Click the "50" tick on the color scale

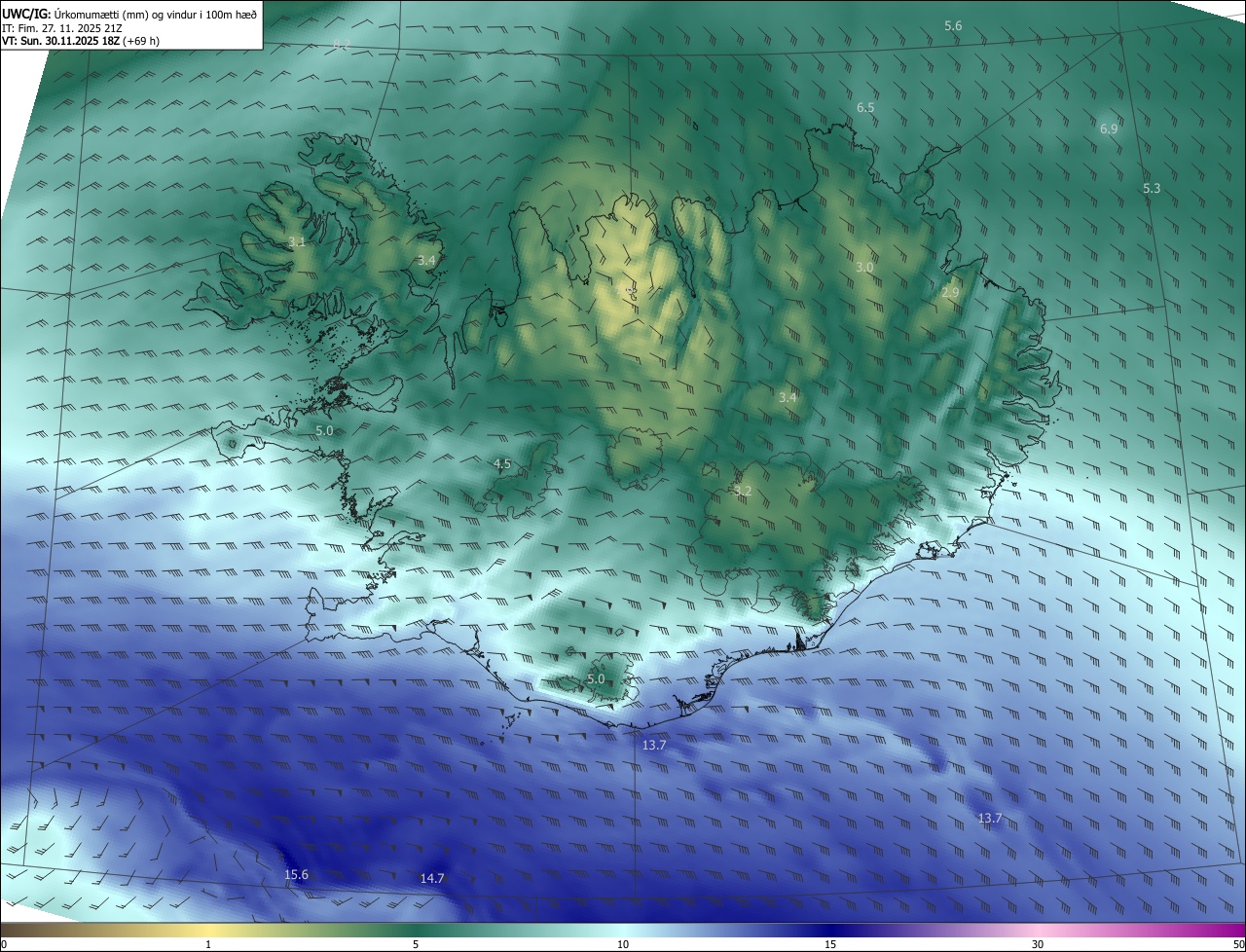pos(1238,944)
